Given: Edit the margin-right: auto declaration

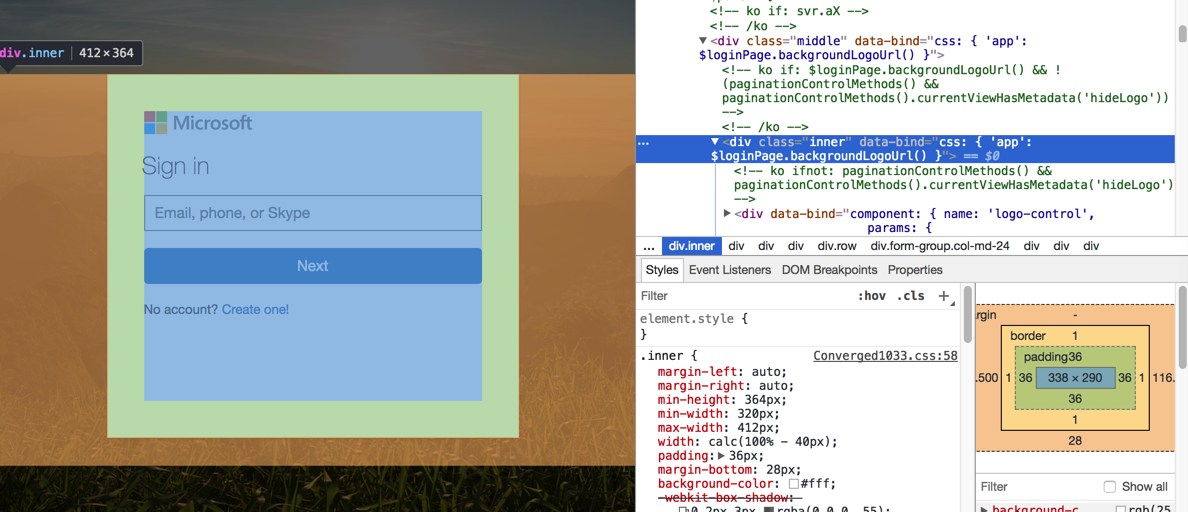Looking at the screenshot, I should 726,386.
